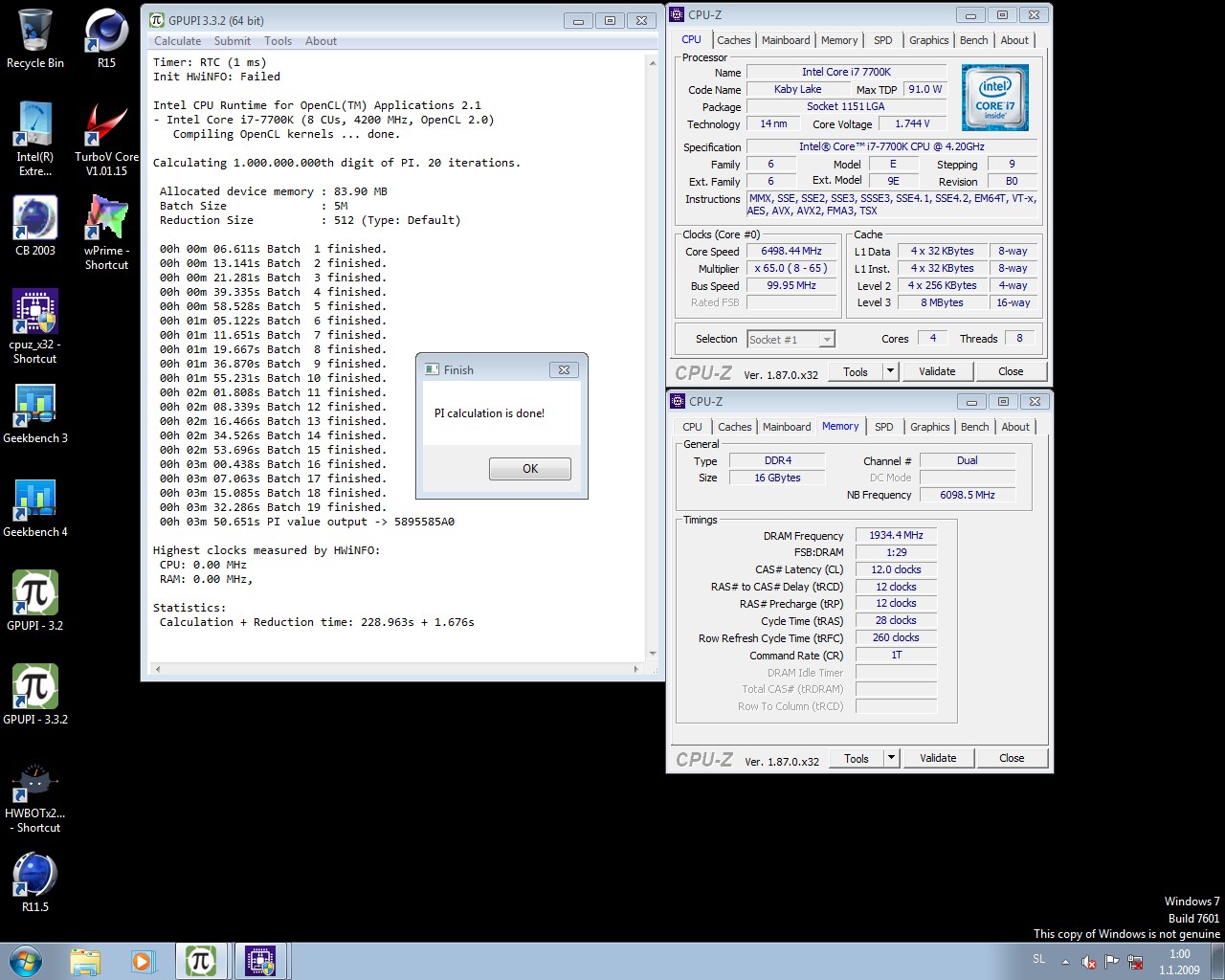The image size is (1225, 980).
Task: Click DRAM Frequency value 1934.4 MHz
Action: tap(896, 535)
